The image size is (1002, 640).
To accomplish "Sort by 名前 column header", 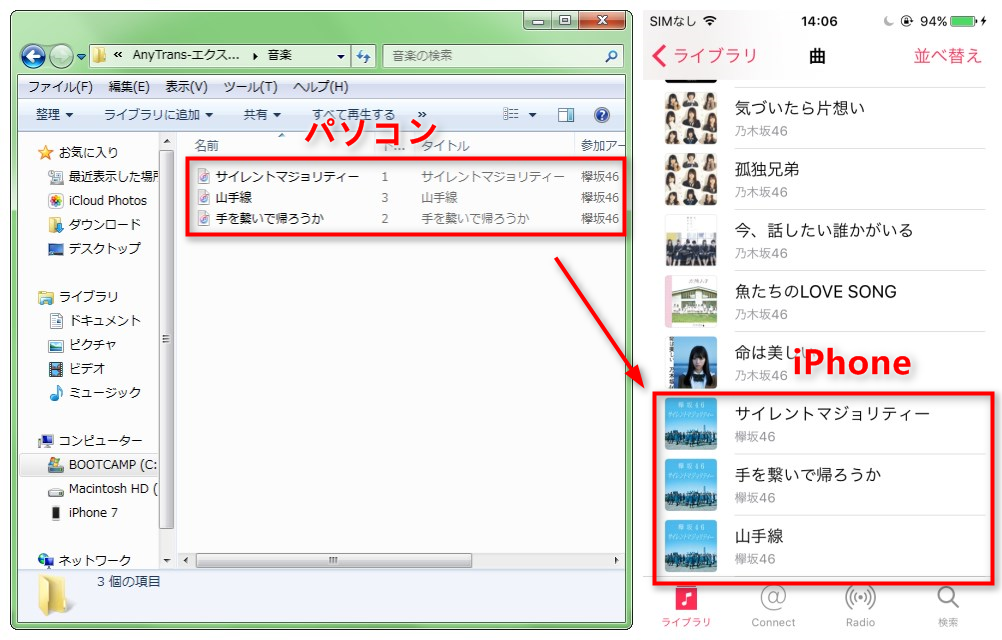I will pos(206,146).
